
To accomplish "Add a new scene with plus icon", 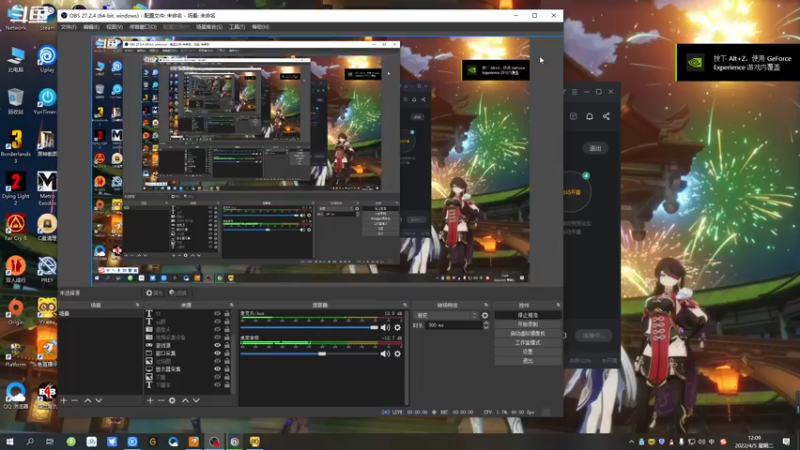I will (x=64, y=401).
